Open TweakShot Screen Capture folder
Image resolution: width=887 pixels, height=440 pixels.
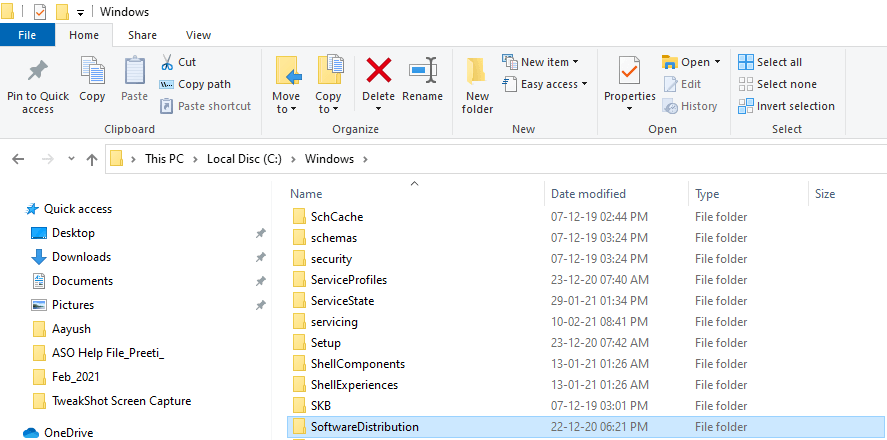pos(111,401)
